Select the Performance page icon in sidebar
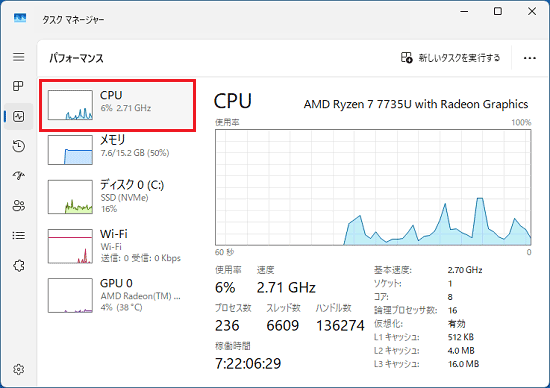Image resolution: width=550 pixels, height=388 pixels. 19,116
